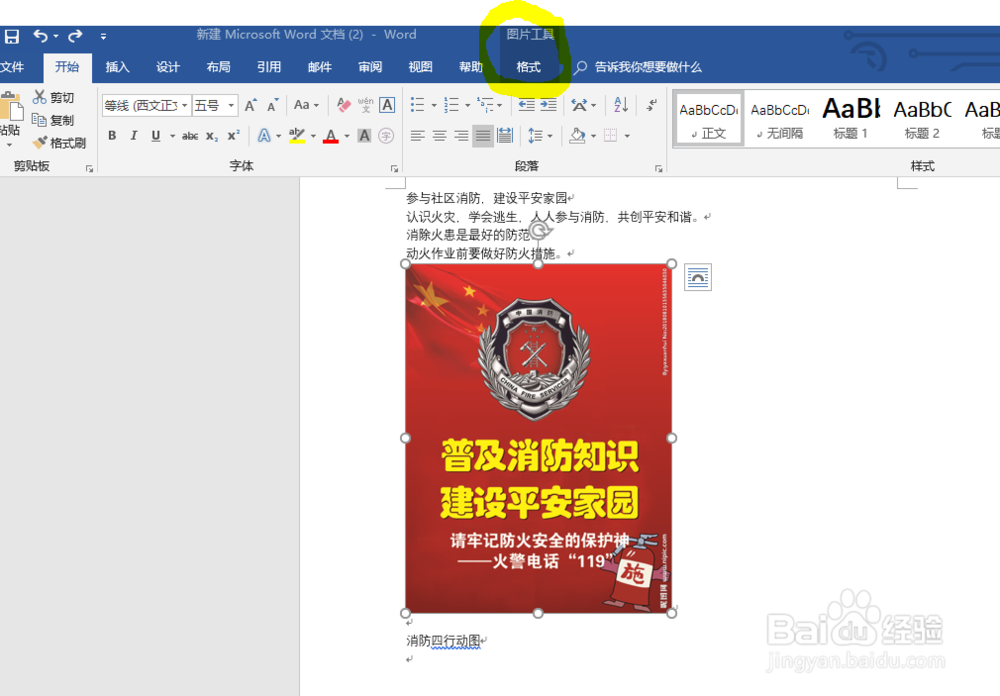Toggle justify alignment

[483, 136]
